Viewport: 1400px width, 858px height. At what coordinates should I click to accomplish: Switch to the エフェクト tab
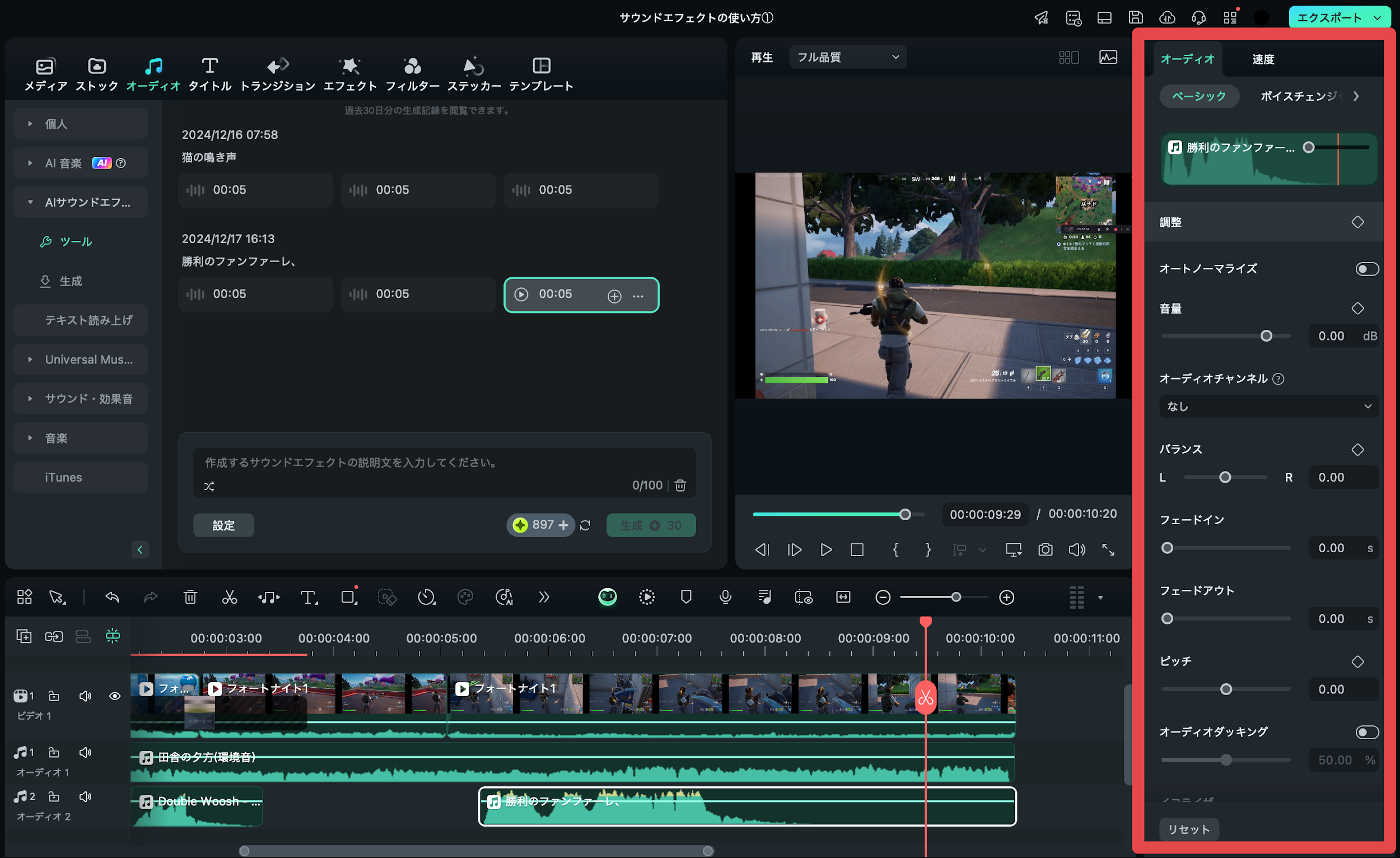coord(350,74)
